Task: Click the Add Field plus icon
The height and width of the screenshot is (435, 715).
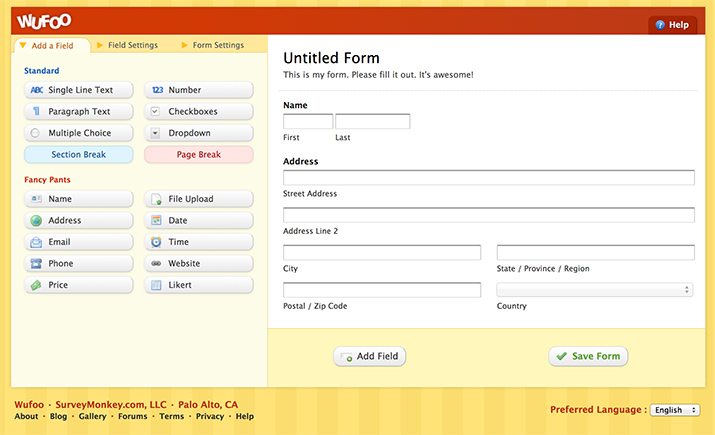Action: pyautogui.click(x=347, y=357)
